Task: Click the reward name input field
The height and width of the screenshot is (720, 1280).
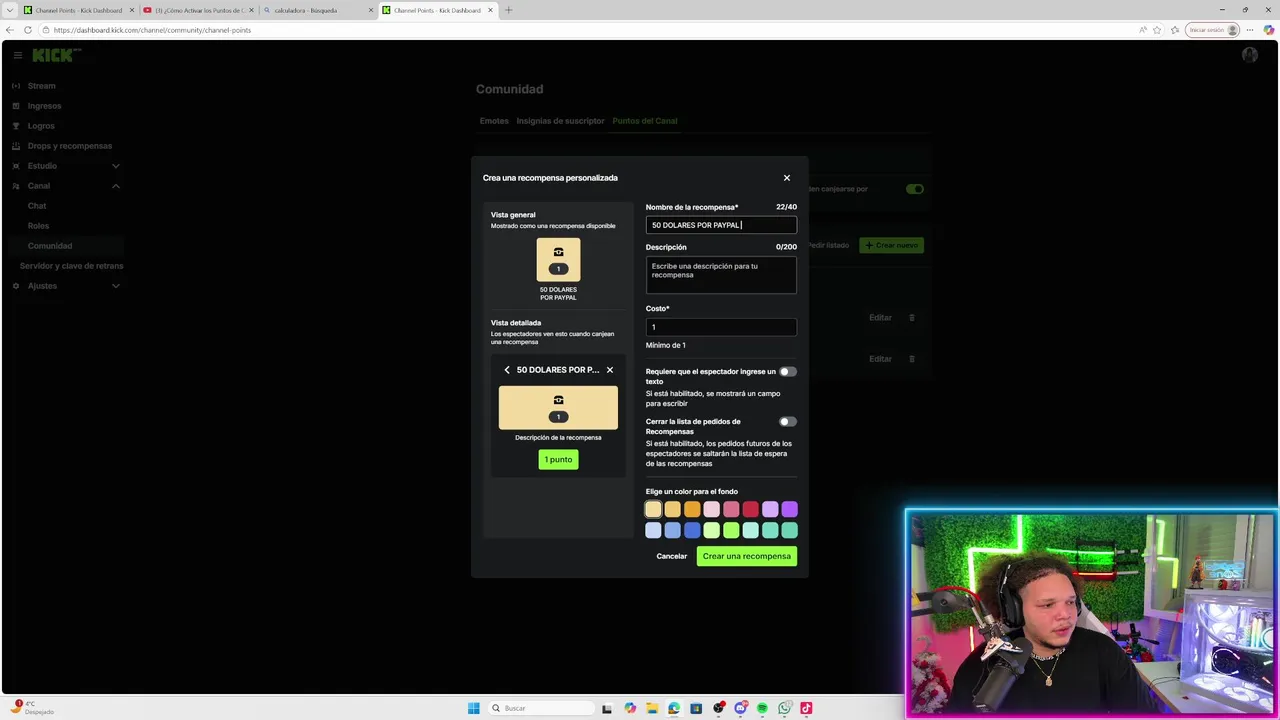Action: point(721,225)
